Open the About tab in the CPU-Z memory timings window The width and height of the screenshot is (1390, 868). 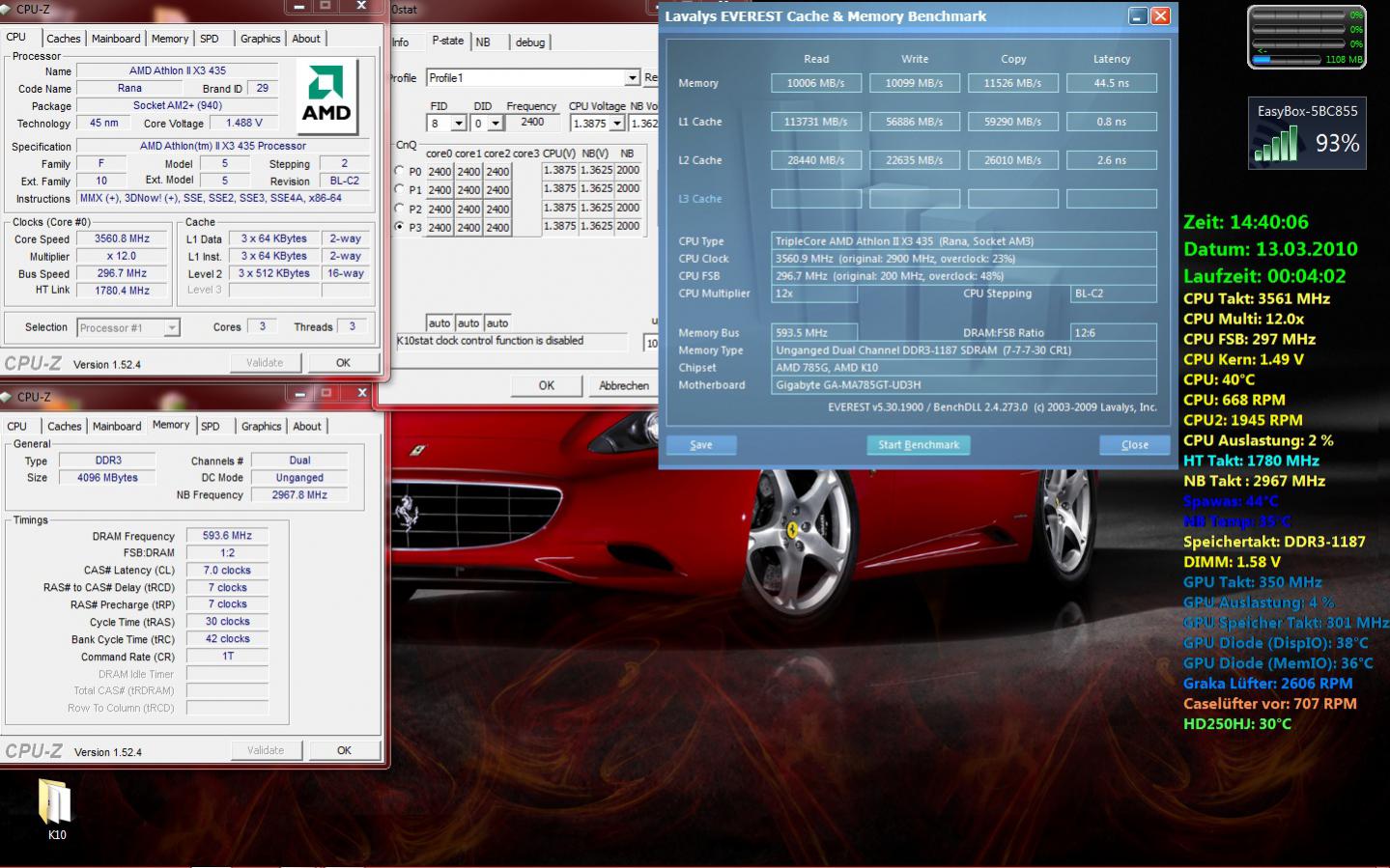click(x=307, y=426)
